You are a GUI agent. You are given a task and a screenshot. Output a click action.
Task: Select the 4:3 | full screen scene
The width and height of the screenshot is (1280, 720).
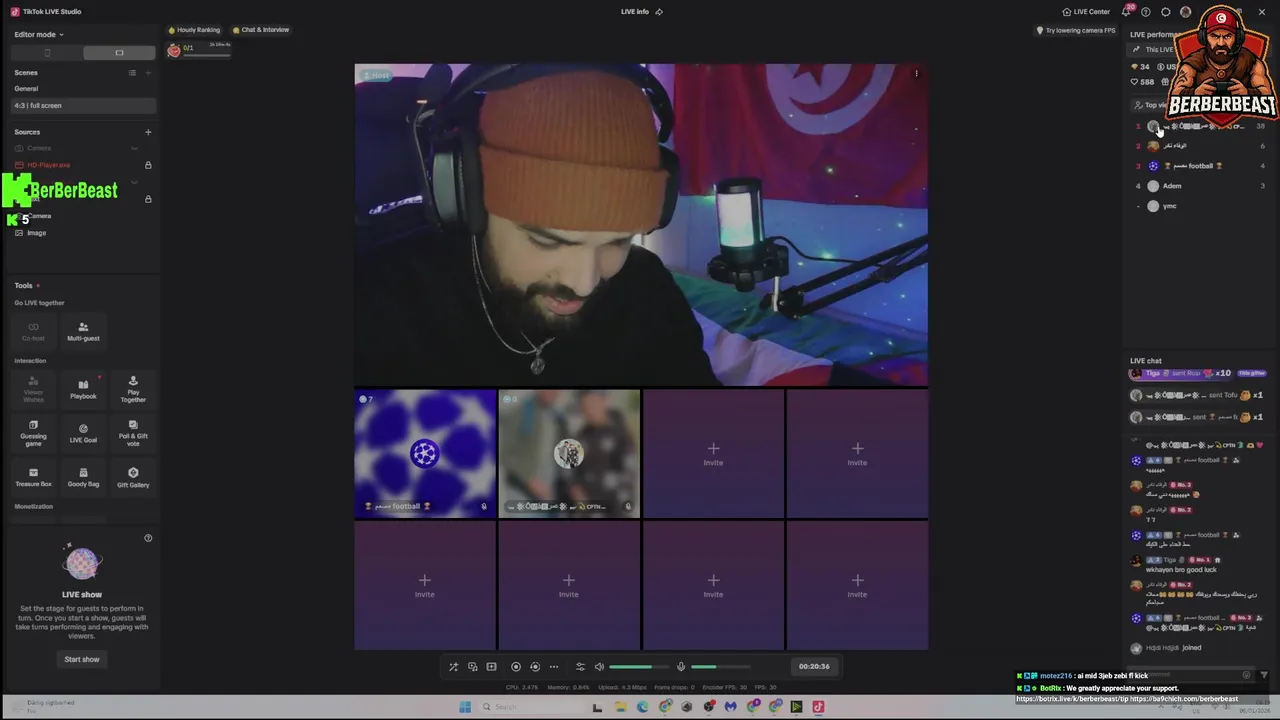point(84,105)
